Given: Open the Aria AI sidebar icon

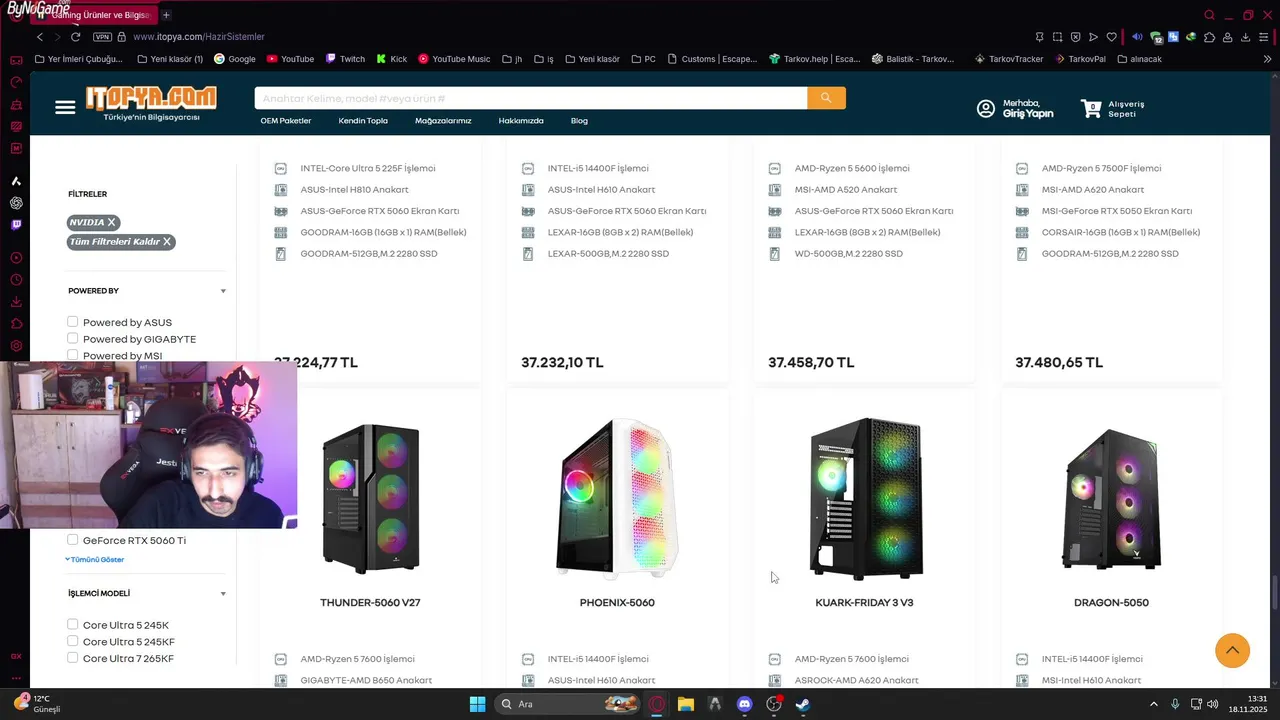Looking at the screenshot, I should [16, 181].
